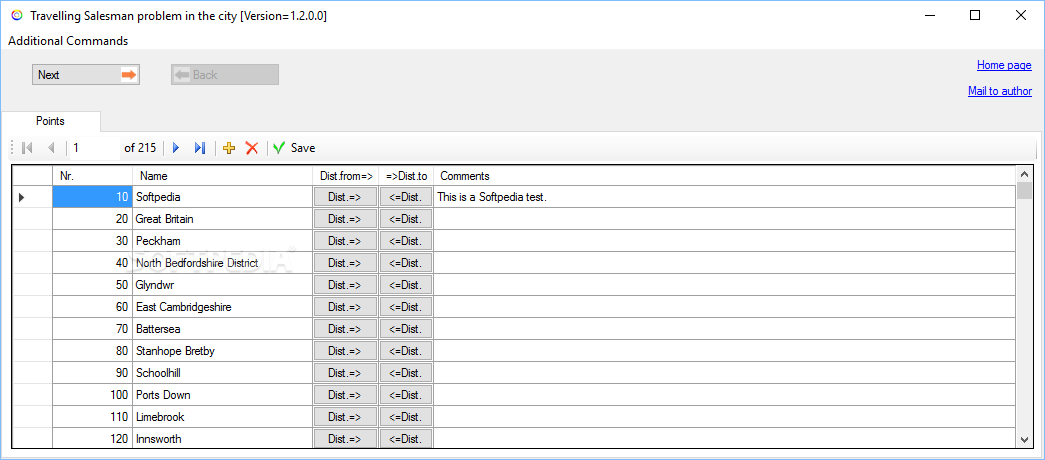Go to the first record
The image size is (1045, 460).
pos(27,148)
